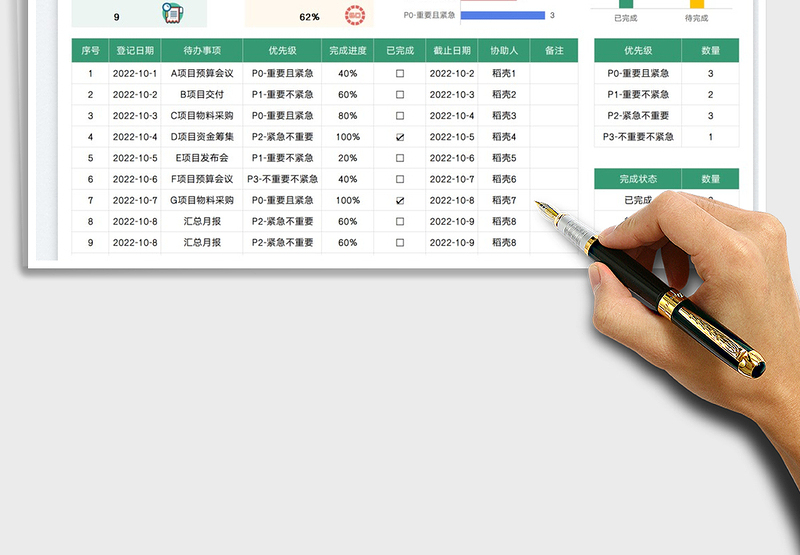Select the empty 备注 cell for A项目预算会议
The height and width of the screenshot is (555, 800).
coord(554,73)
